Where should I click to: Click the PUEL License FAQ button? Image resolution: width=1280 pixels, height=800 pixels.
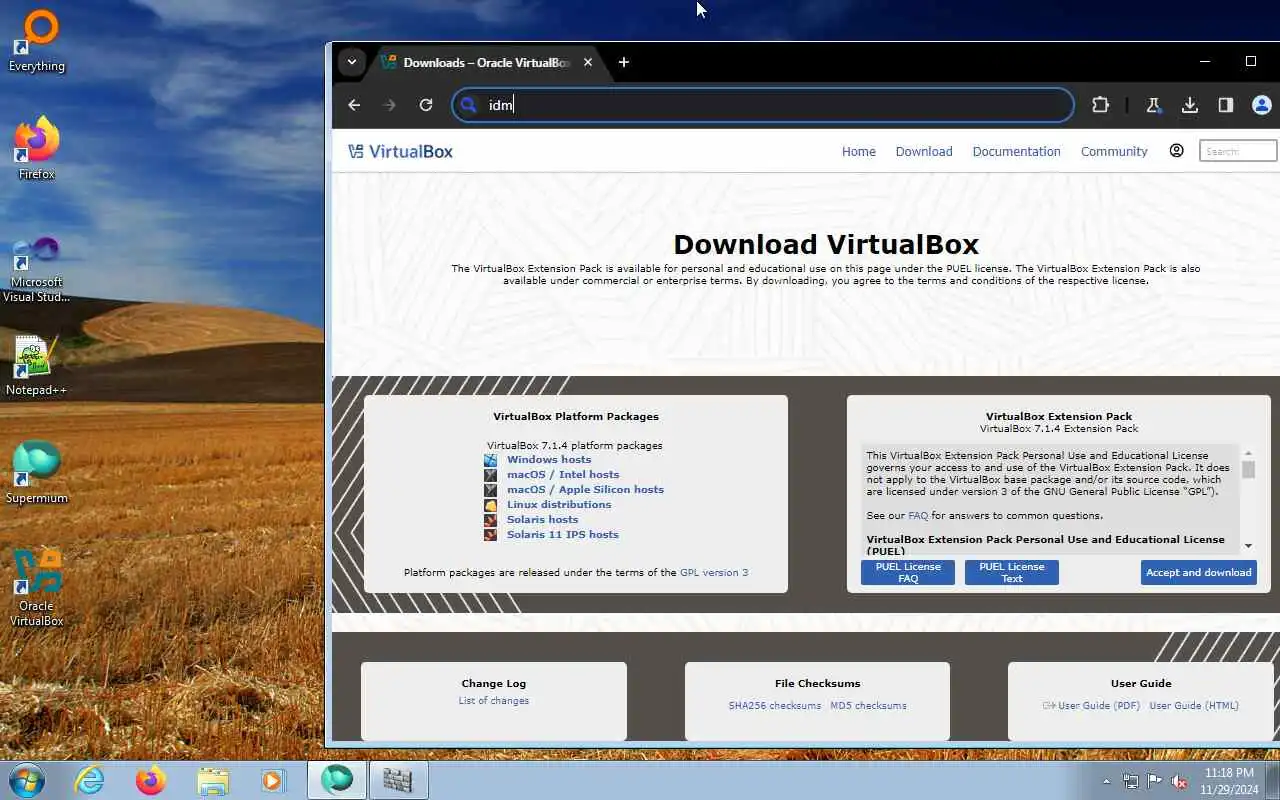pos(908,572)
